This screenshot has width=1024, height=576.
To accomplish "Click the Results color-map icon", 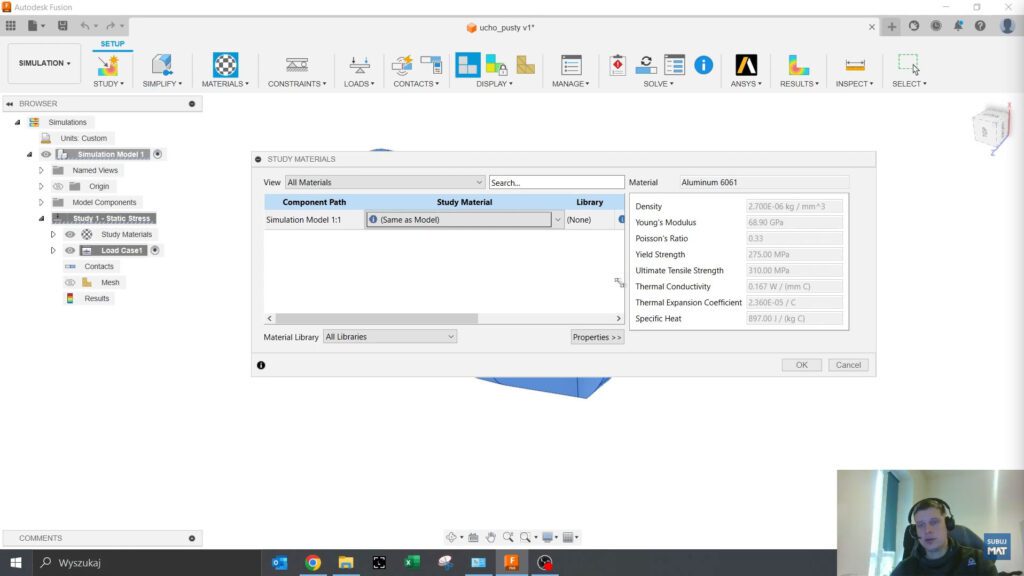I will (x=798, y=65).
